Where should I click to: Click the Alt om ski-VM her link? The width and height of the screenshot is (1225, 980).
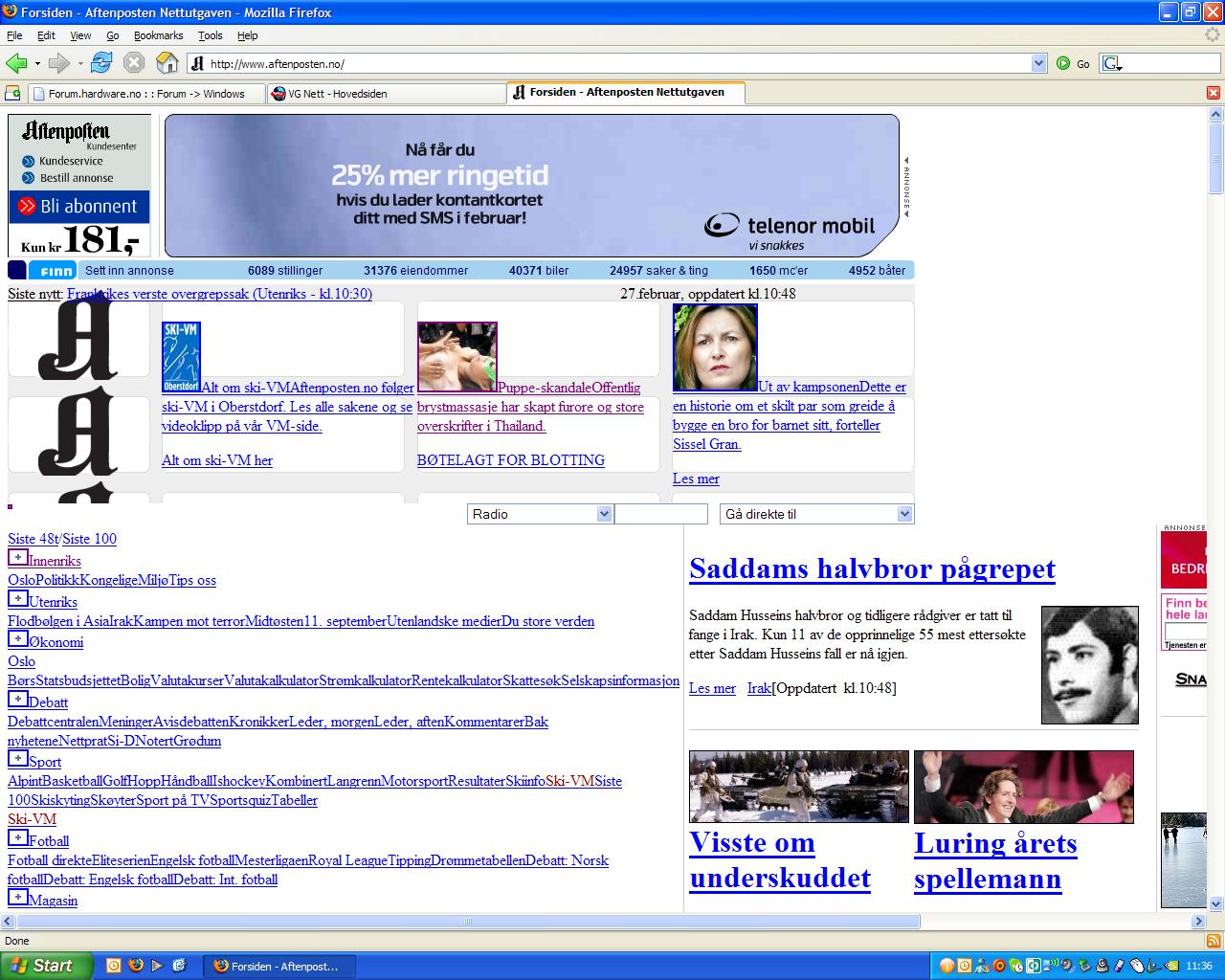point(217,460)
